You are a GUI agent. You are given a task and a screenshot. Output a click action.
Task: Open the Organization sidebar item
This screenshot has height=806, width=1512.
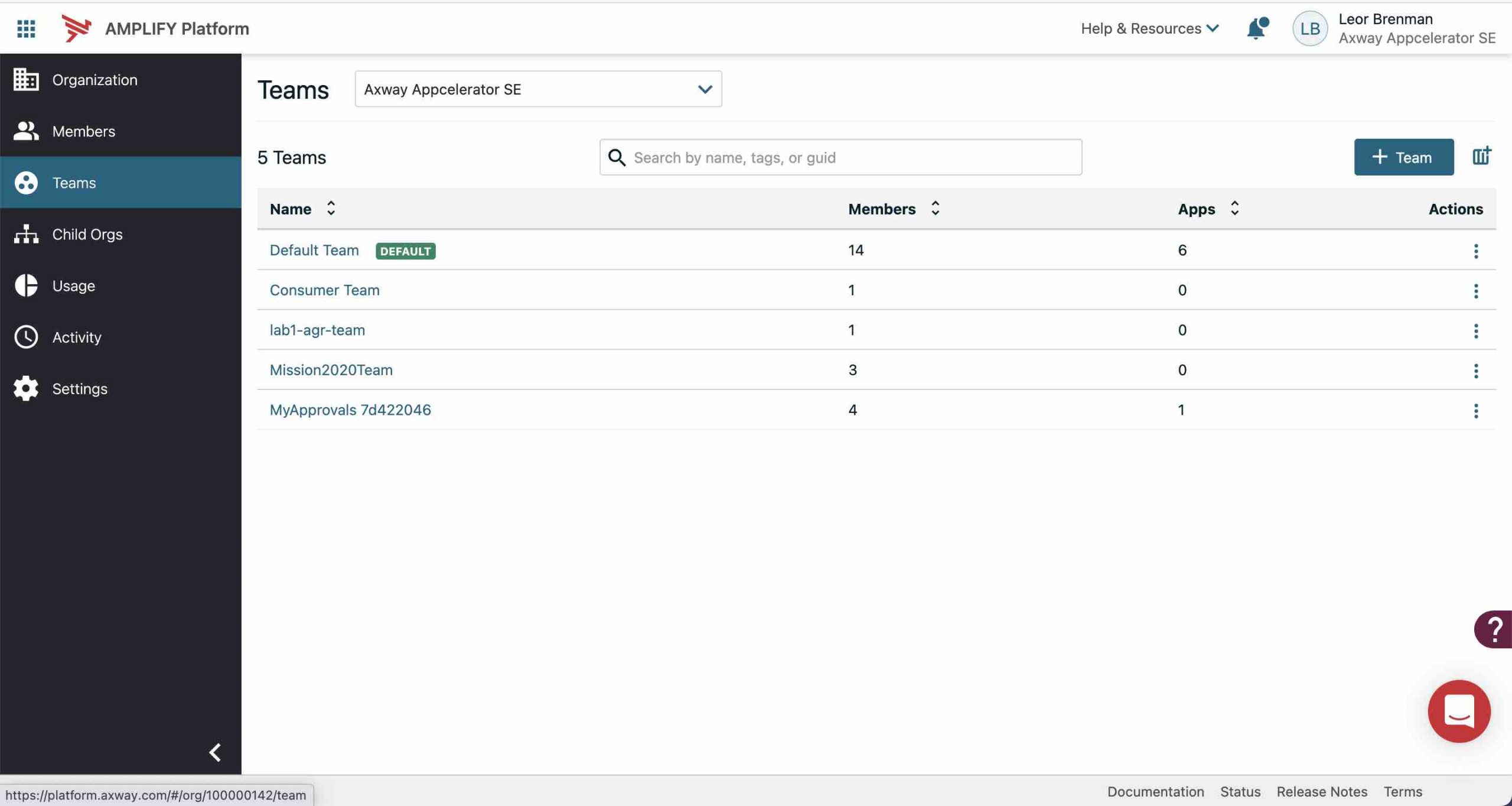120,80
